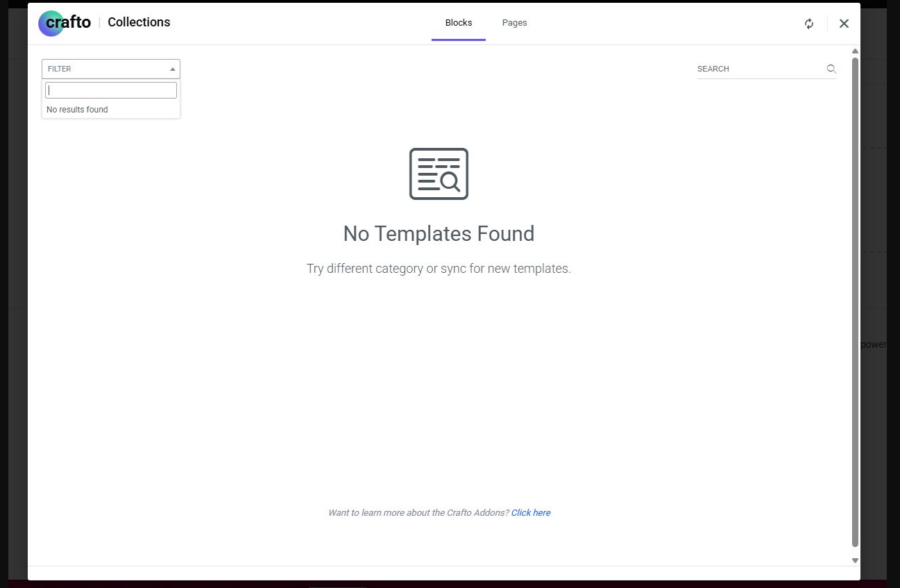This screenshot has height=588, width=900.
Task: Refresh templates using the sync icon
Action: click(809, 23)
